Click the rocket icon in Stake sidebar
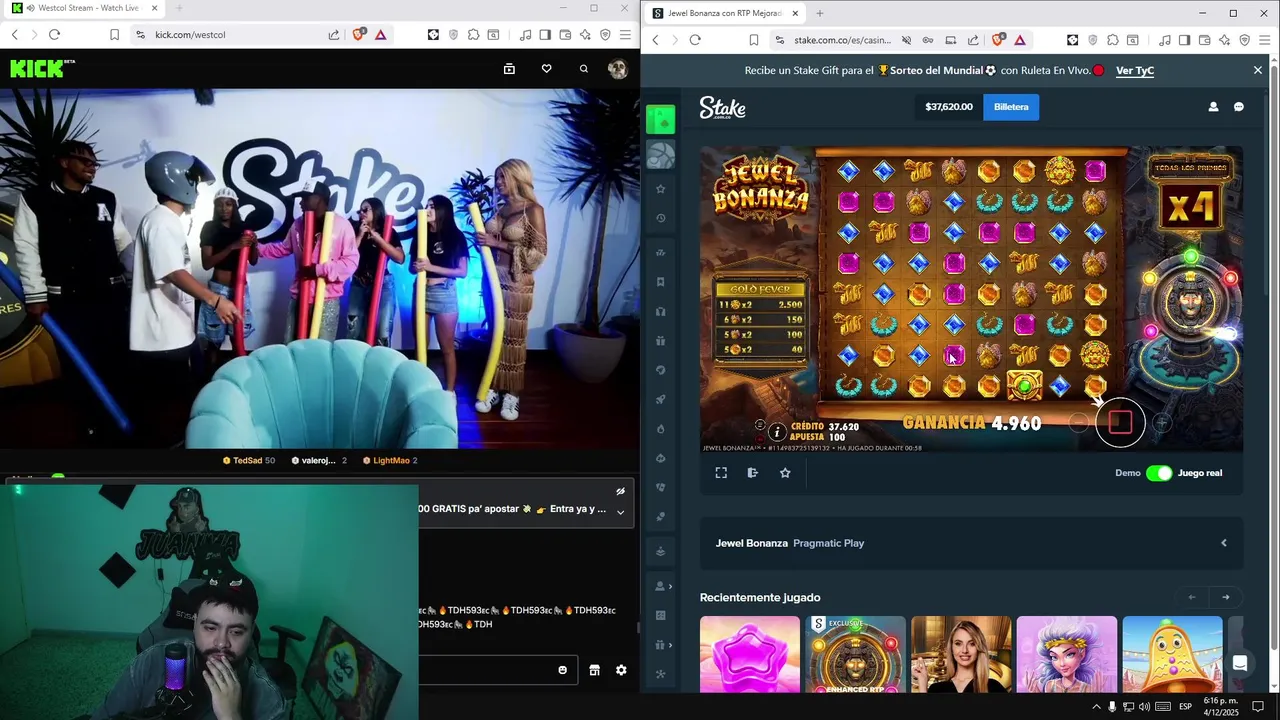 (x=660, y=400)
